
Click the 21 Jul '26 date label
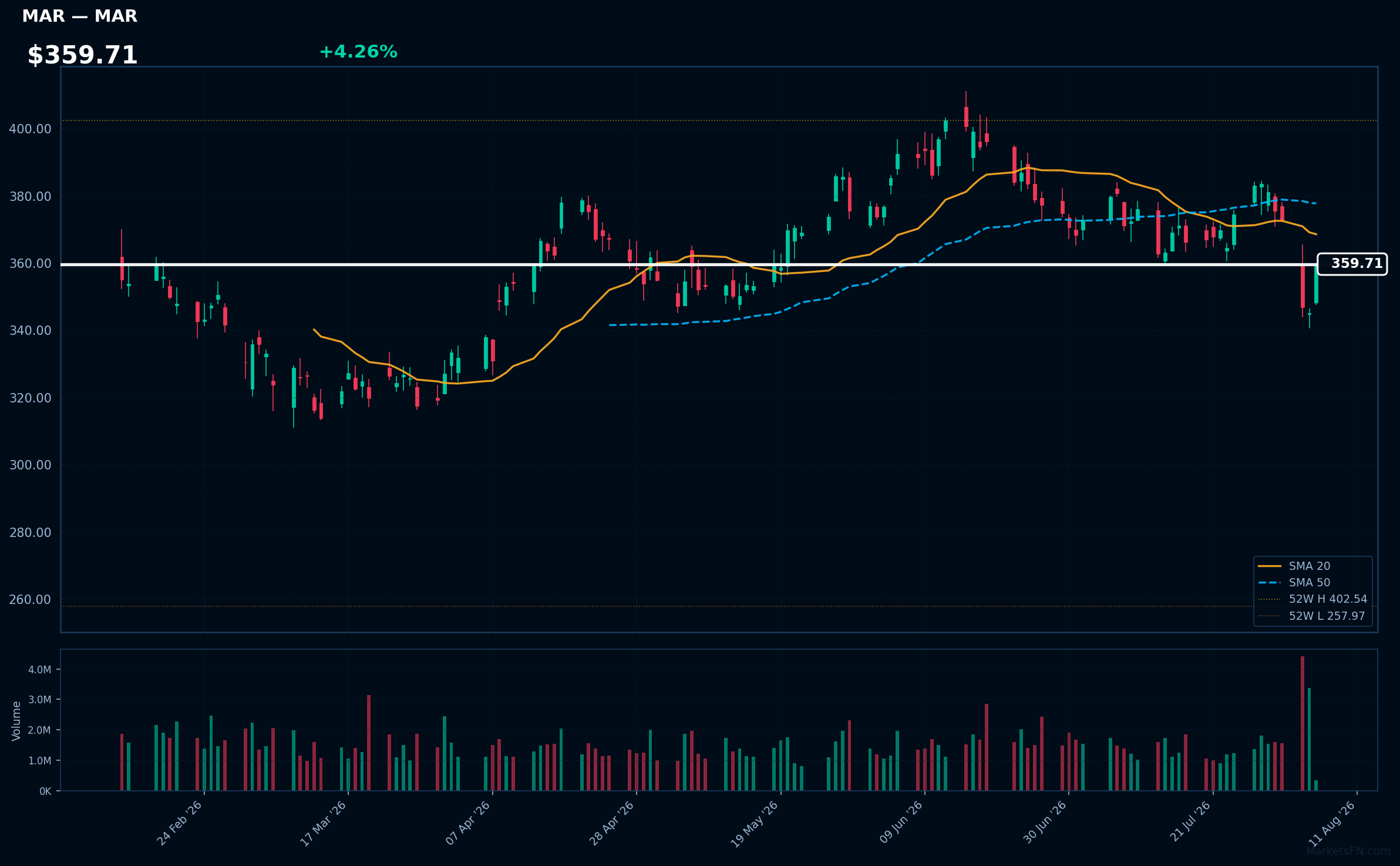[1190, 821]
